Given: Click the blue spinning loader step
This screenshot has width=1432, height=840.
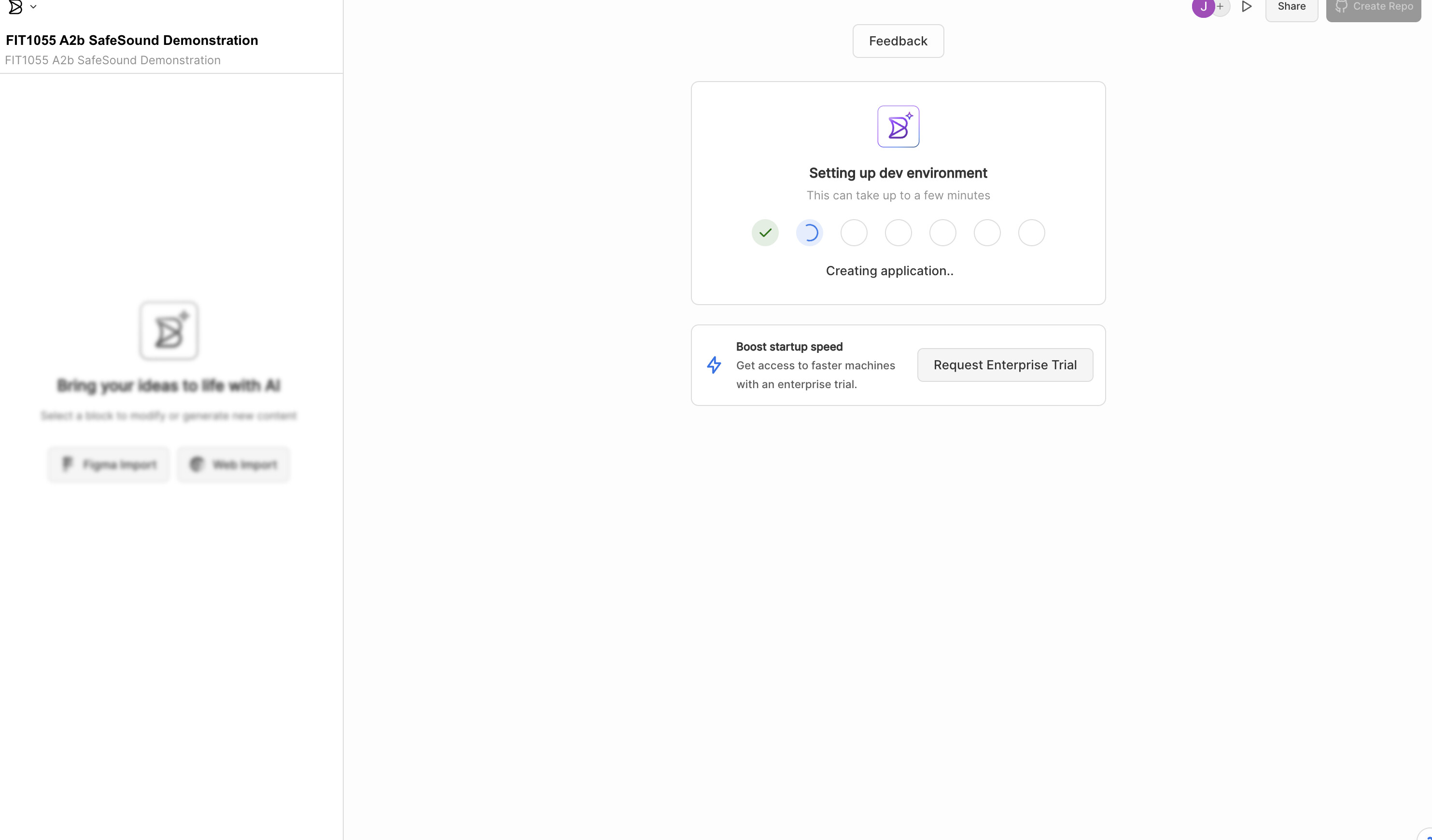Looking at the screenshot, I should (x=809, y=233).
